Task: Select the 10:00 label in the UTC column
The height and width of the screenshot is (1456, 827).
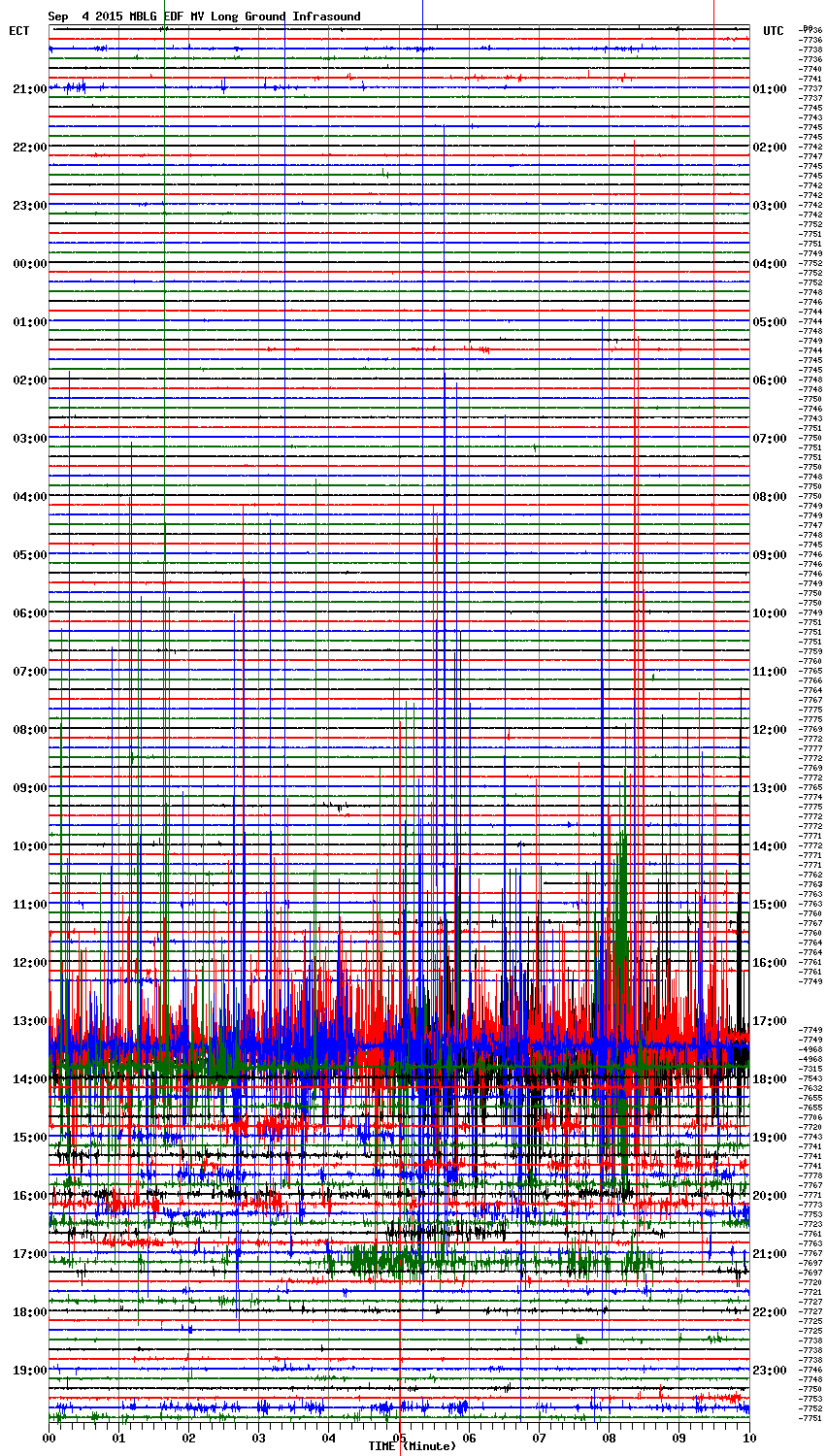Action: tap(770, 613)
